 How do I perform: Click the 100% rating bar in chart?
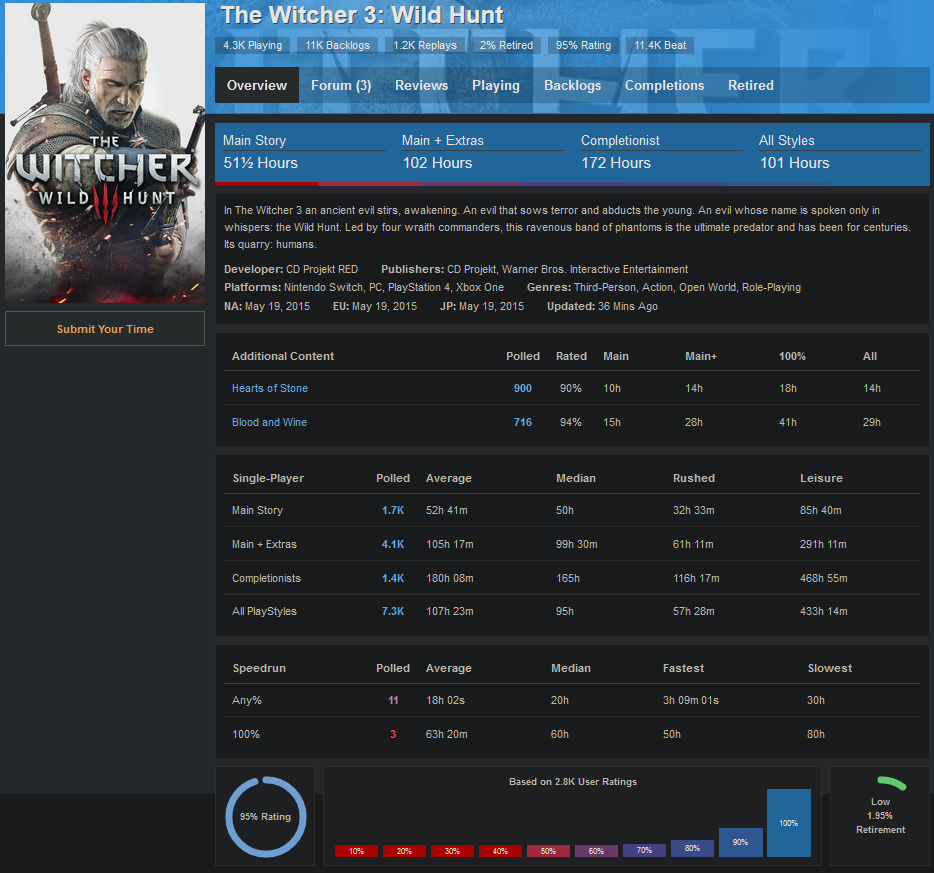tap(789, 823)
